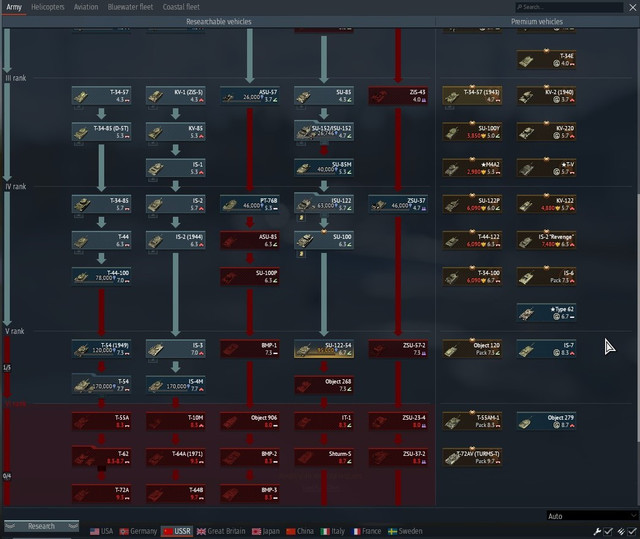Select the Japan nation tab
The width and height of the screenshot is (640, 539).
tap(266, 531)
